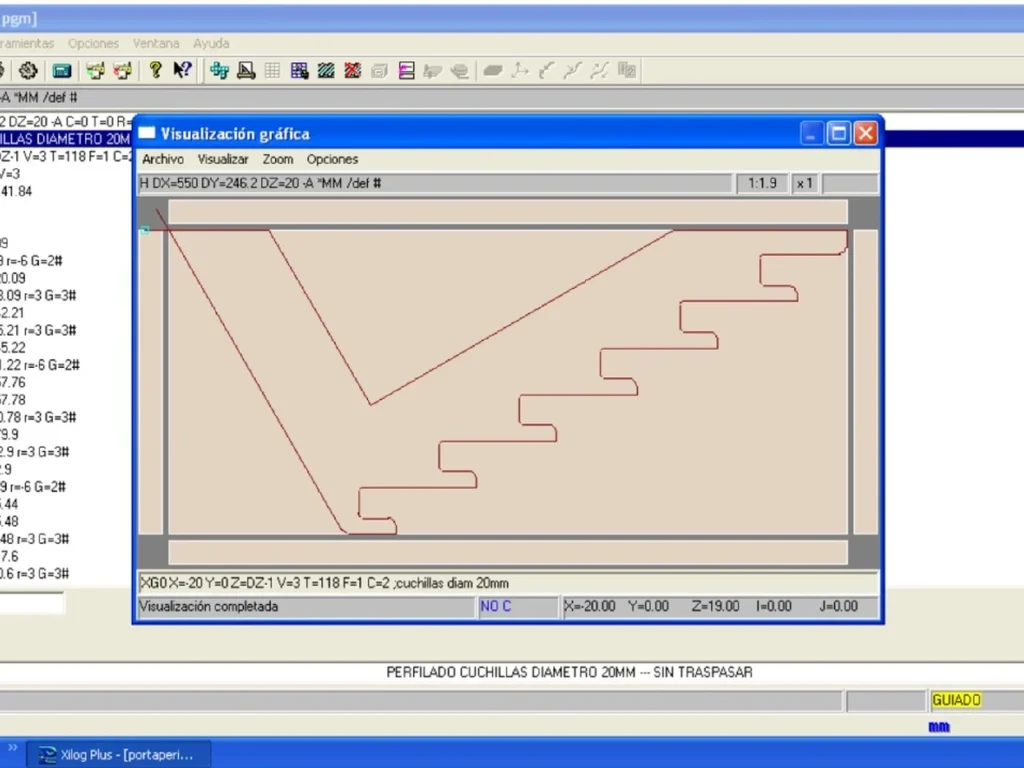
Task: Close the Visualización gráfica window
Action: coord(866,134)
